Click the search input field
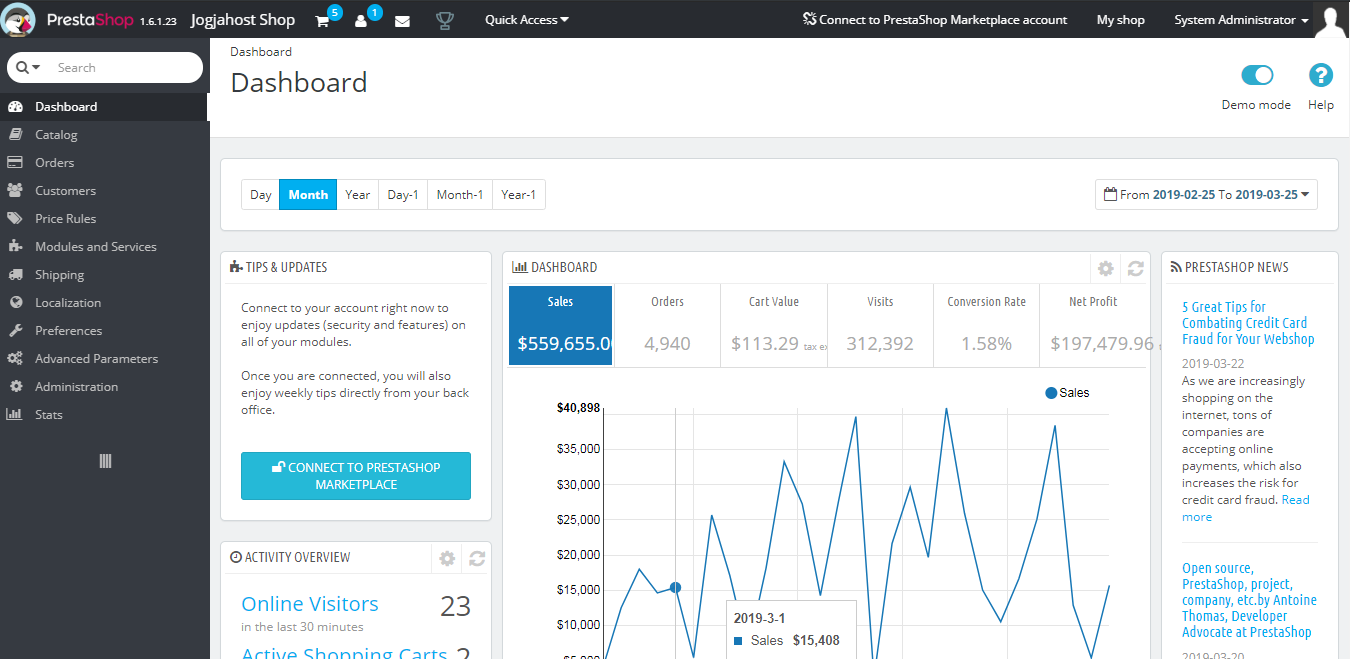The width and height of the screenshot is (1350, 659). click(120, 68)
